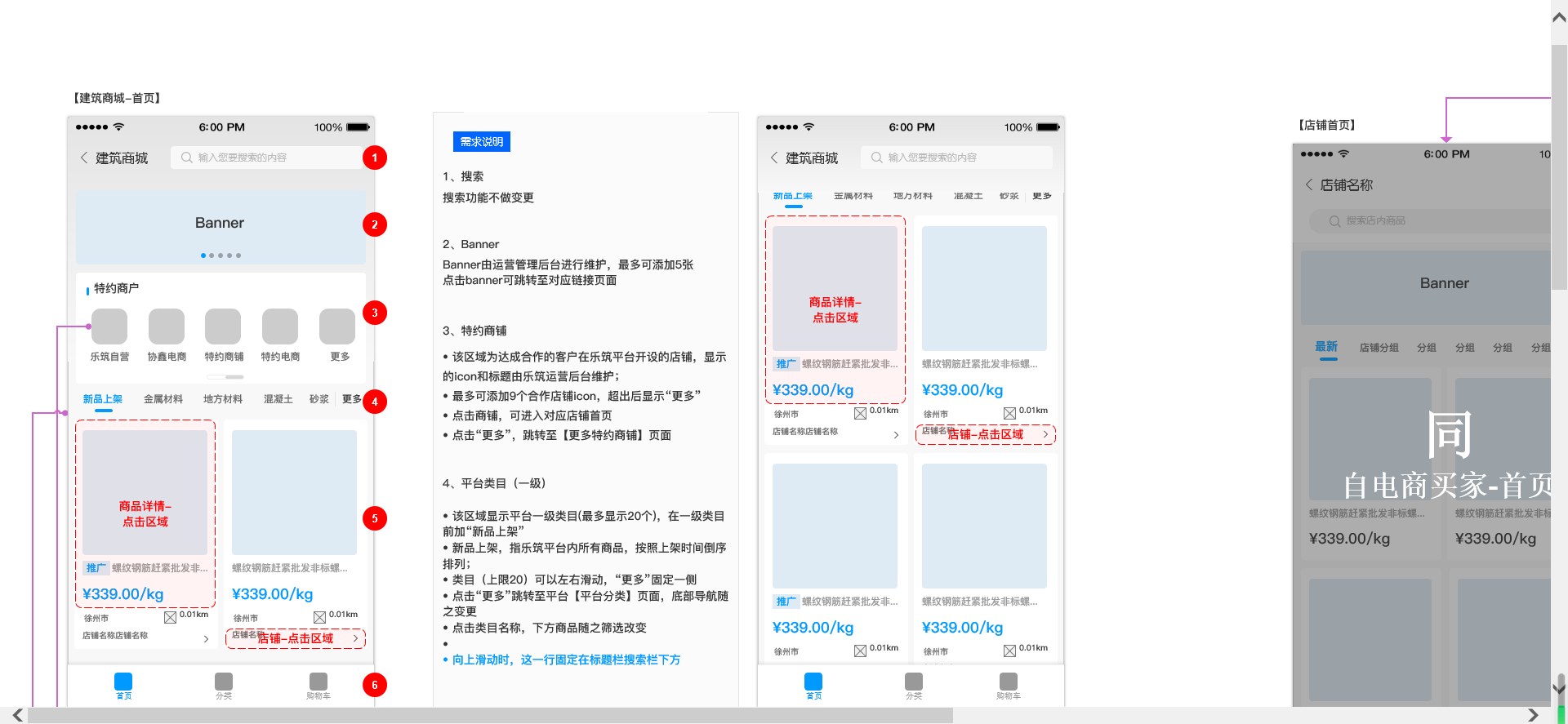Click second product image in first mockup
The image size is (1568, 724).
(294, 492)
